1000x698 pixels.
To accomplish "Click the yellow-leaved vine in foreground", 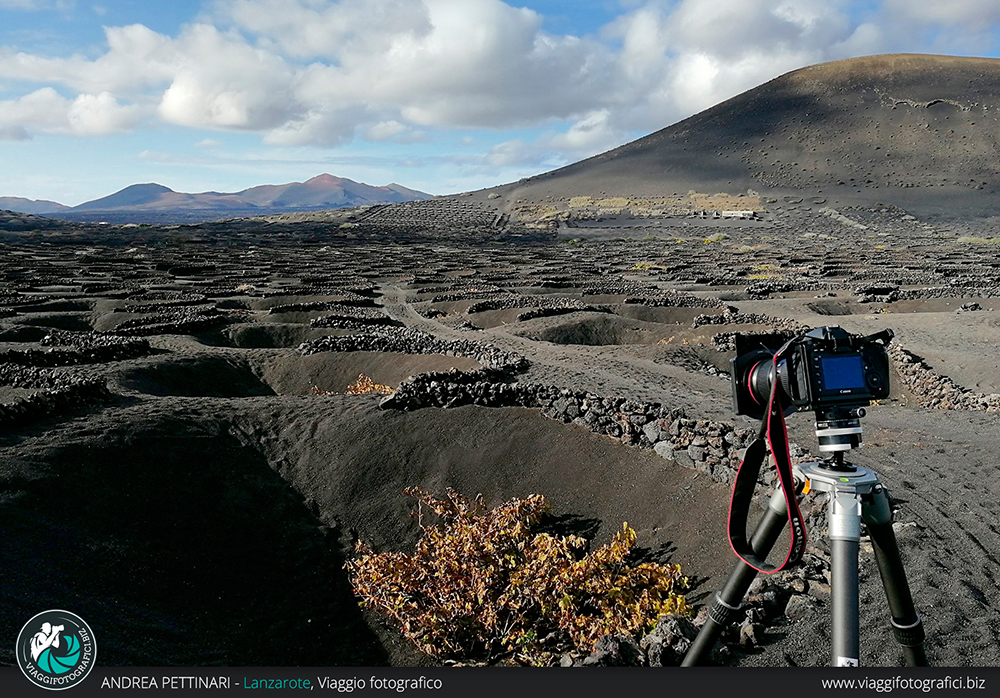I will pyautogui.click(x=510, y=580).
